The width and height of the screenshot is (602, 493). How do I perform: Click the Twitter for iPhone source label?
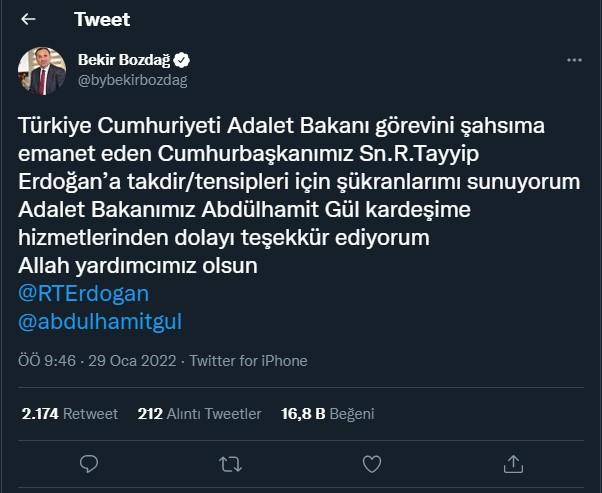pos(248,360)
